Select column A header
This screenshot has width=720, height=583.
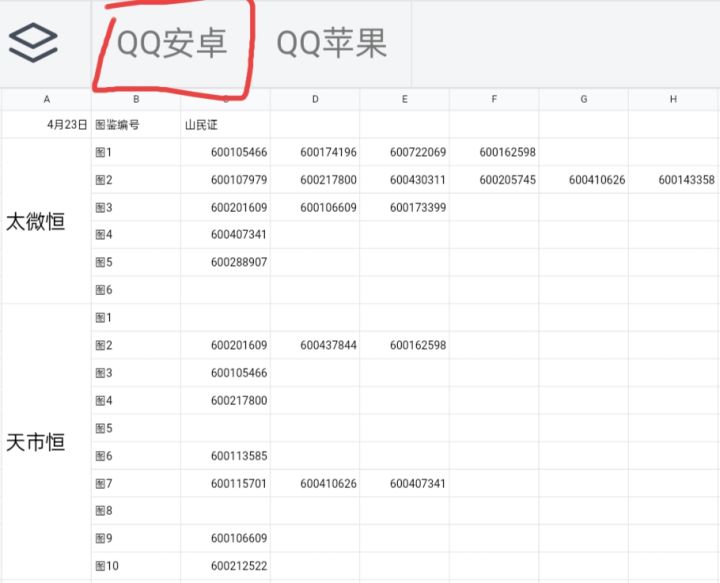tap(46, 99)
